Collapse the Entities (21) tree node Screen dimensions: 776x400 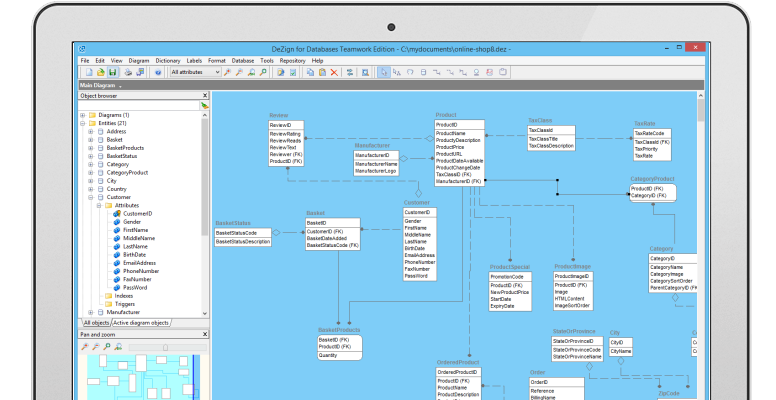point(83,123)
